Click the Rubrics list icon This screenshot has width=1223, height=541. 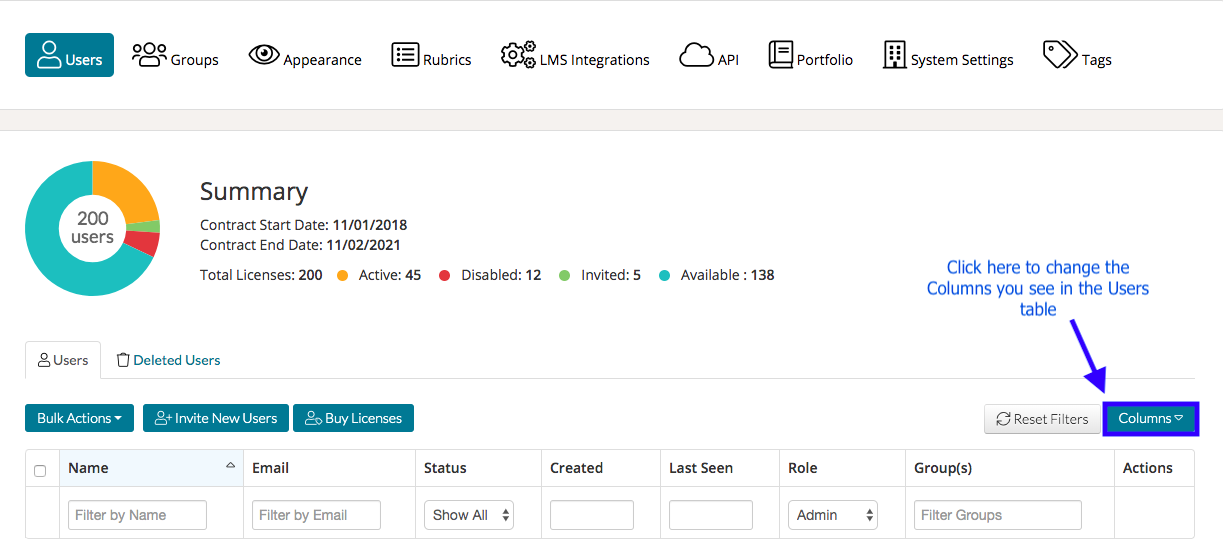[x=405, y=55]
